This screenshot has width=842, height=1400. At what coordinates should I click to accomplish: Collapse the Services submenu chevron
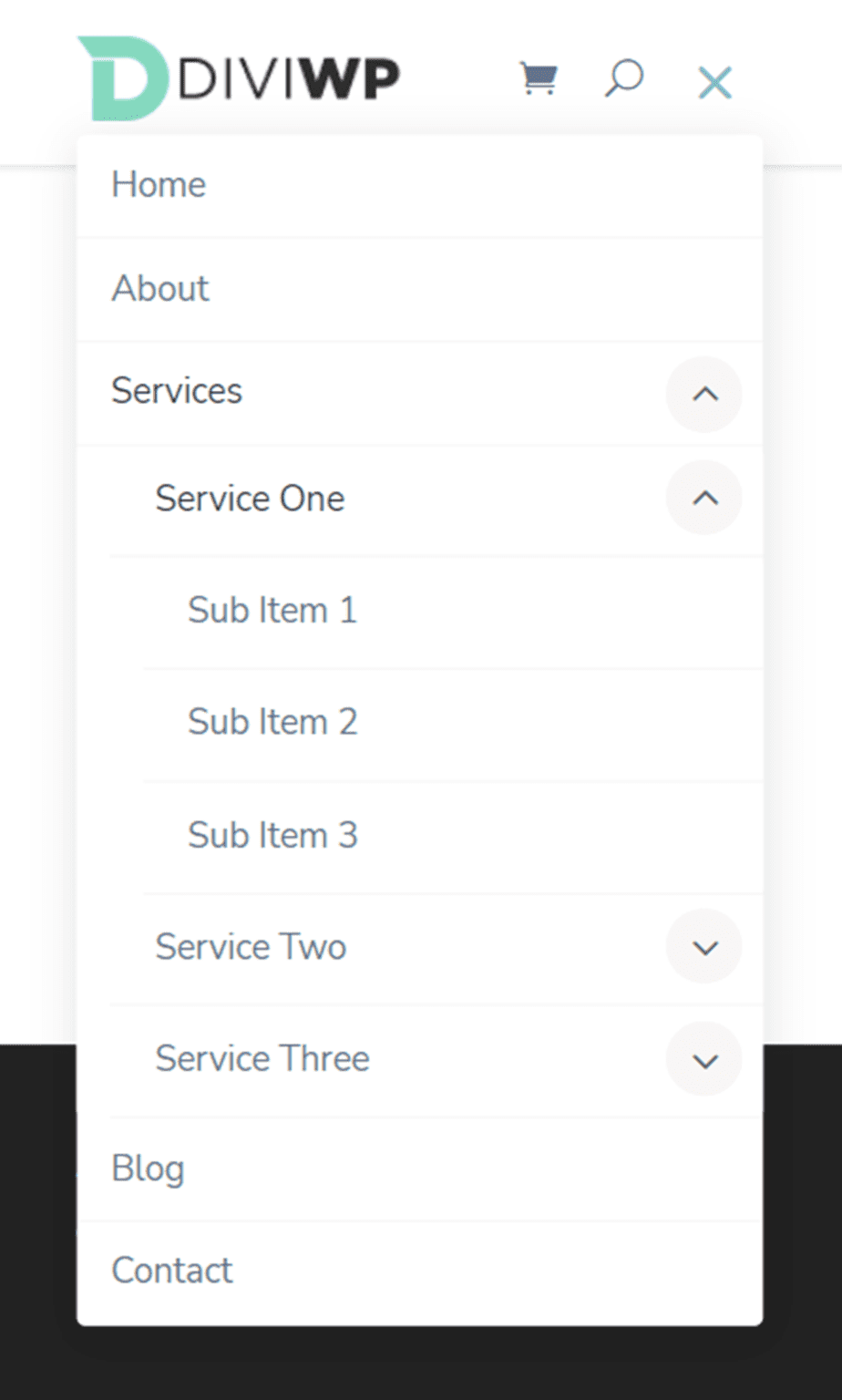pyautogui.click(x=703, y=395)
